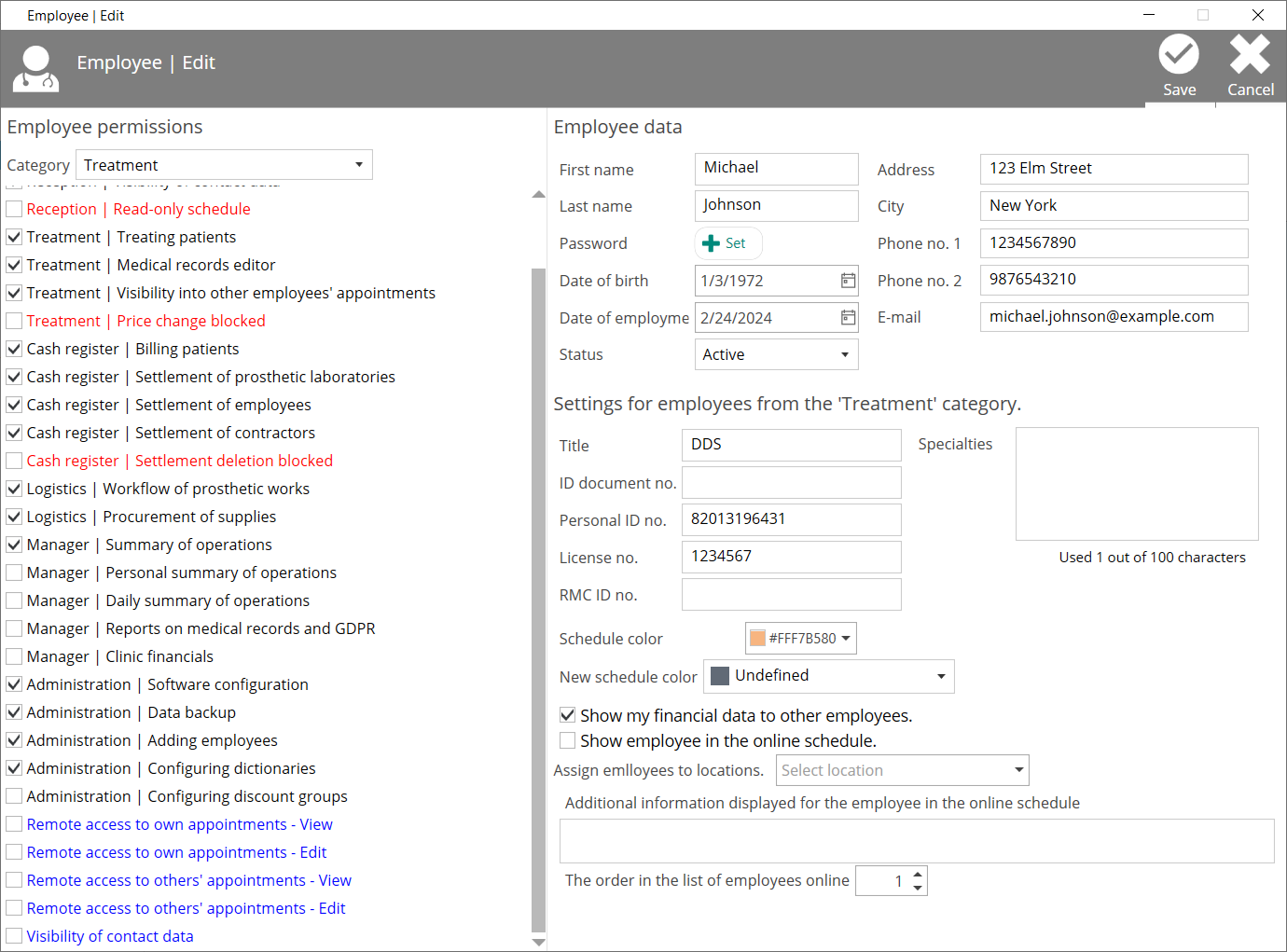This screenshot has width=1287, height=952.
Task: Uncheck 'Logistics | Procurement of supplies' permission
Action: [14, 517]
